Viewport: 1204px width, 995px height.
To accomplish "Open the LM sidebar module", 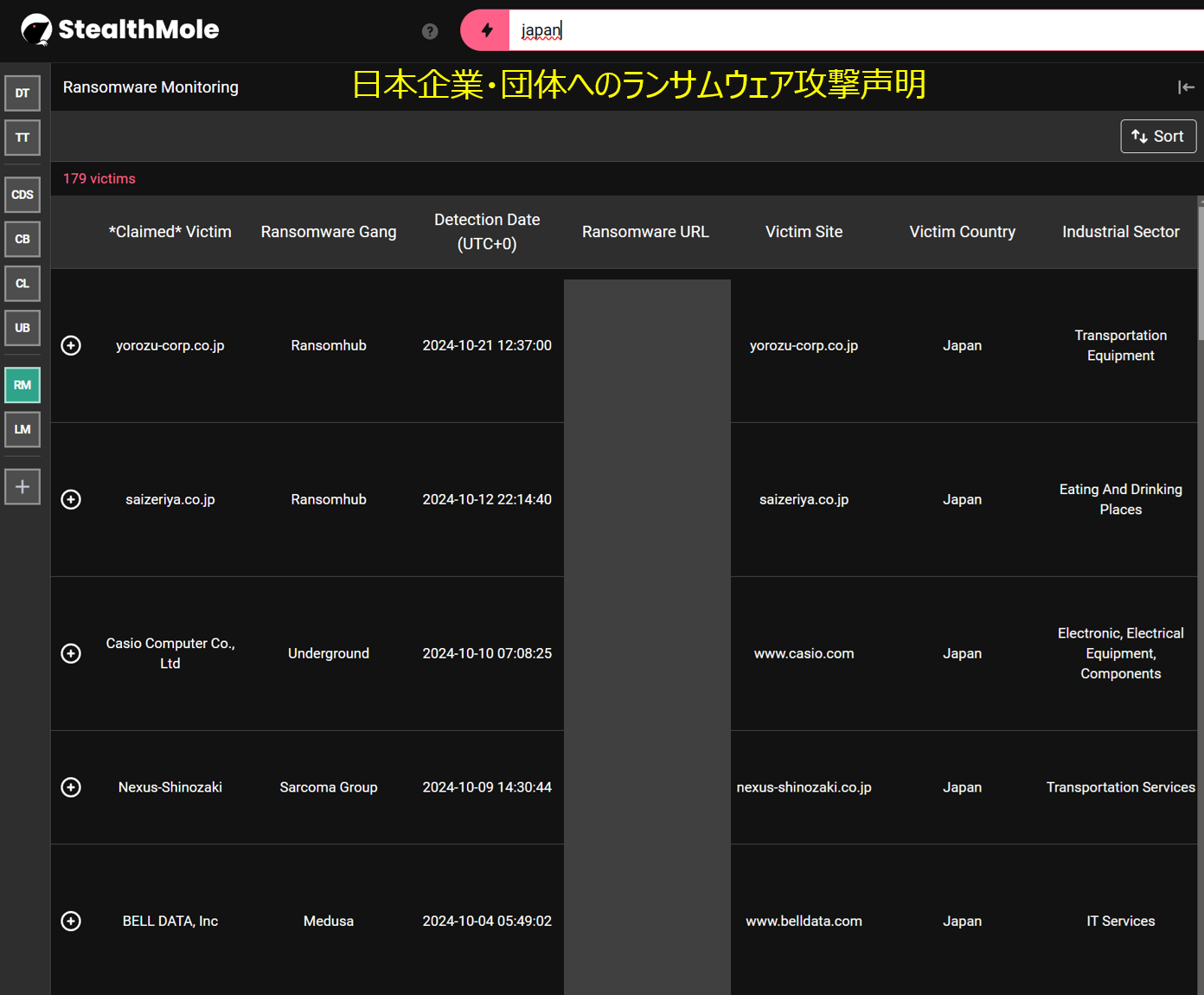I will tap(22, 429).
